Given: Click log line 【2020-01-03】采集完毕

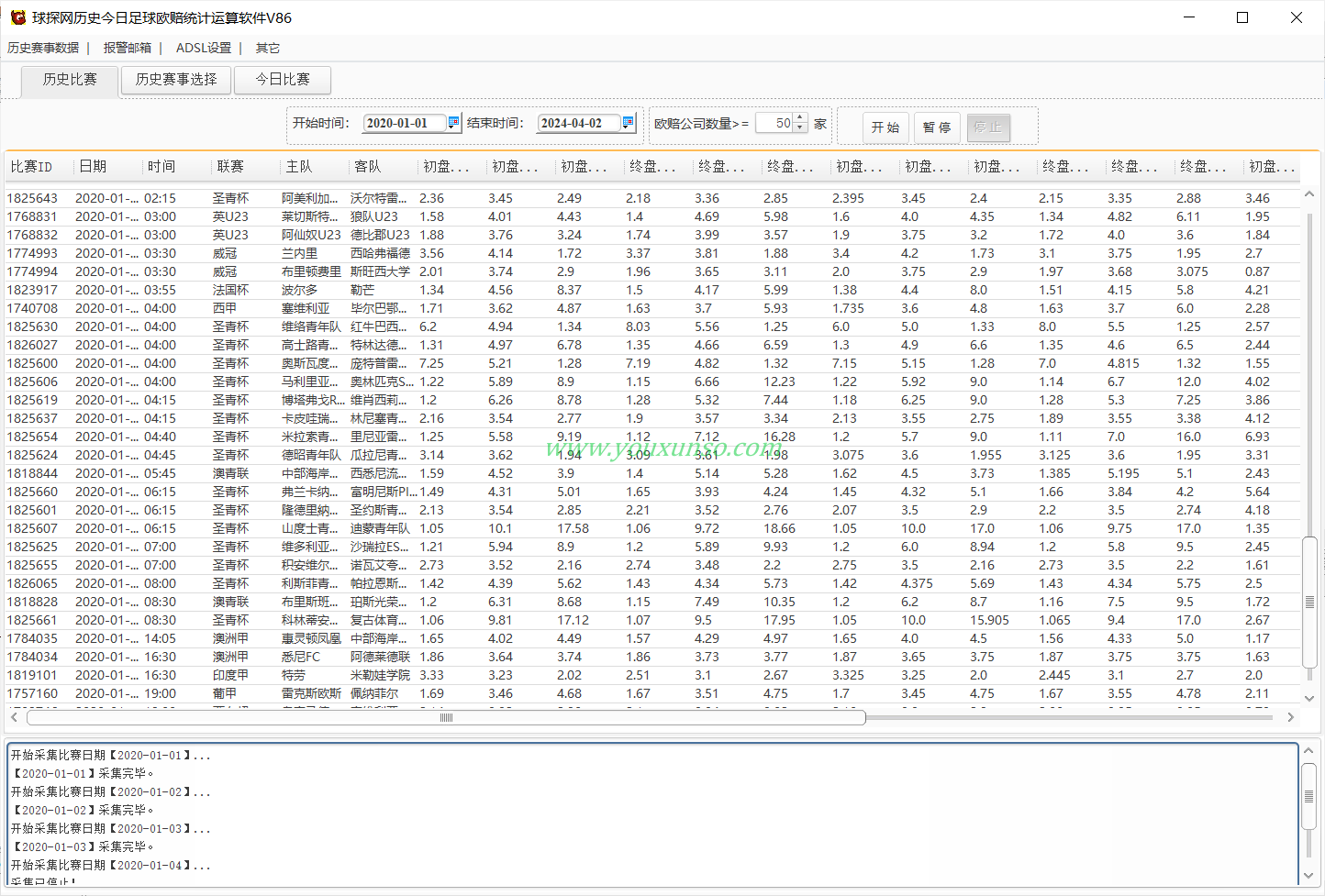Looking at the screenshot, I should pyautogui.click(x=83, y=846).
